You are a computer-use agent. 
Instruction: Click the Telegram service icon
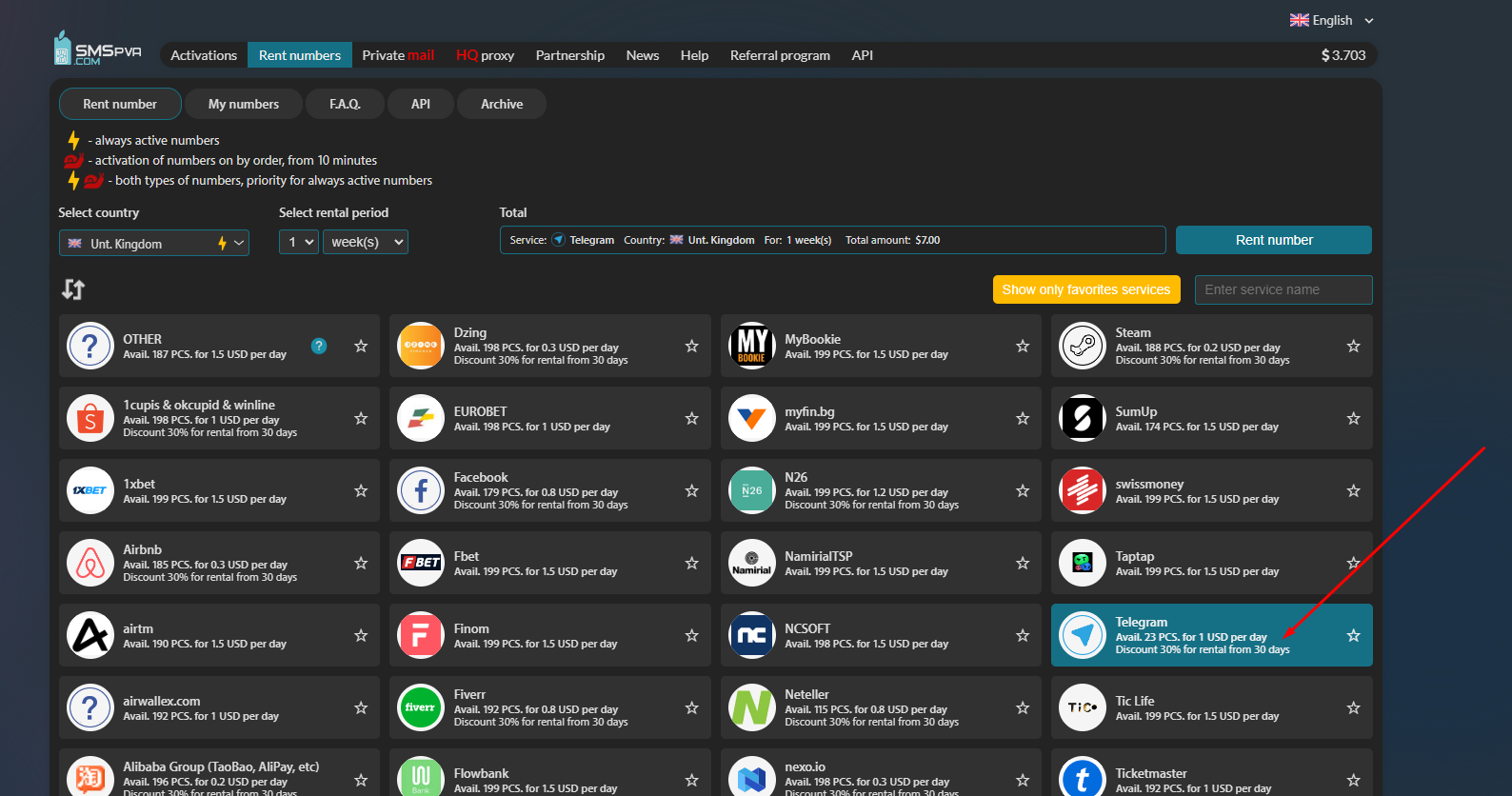1083,635
